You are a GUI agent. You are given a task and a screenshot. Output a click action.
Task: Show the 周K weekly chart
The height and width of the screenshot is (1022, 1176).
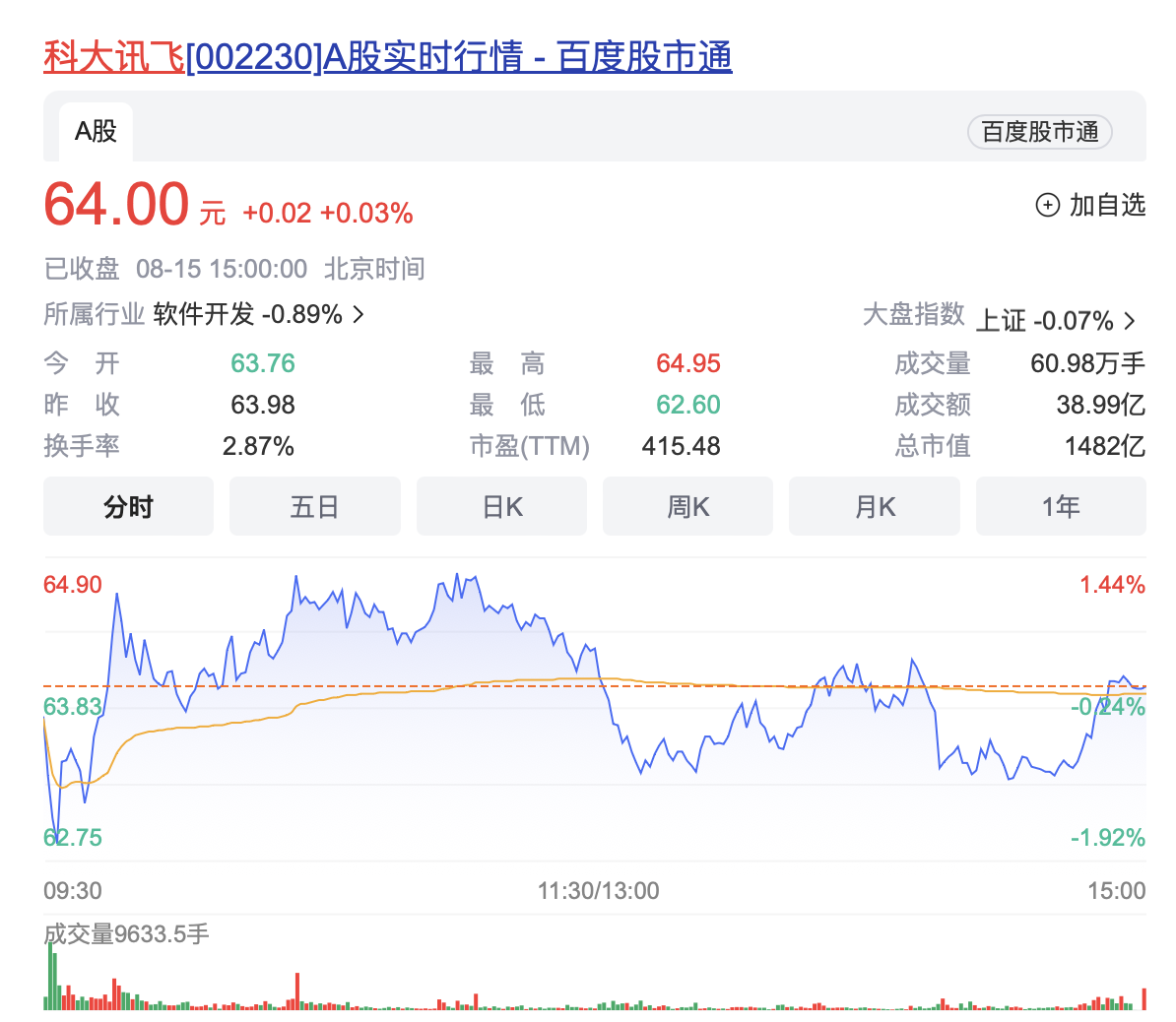tap(687, 506)
